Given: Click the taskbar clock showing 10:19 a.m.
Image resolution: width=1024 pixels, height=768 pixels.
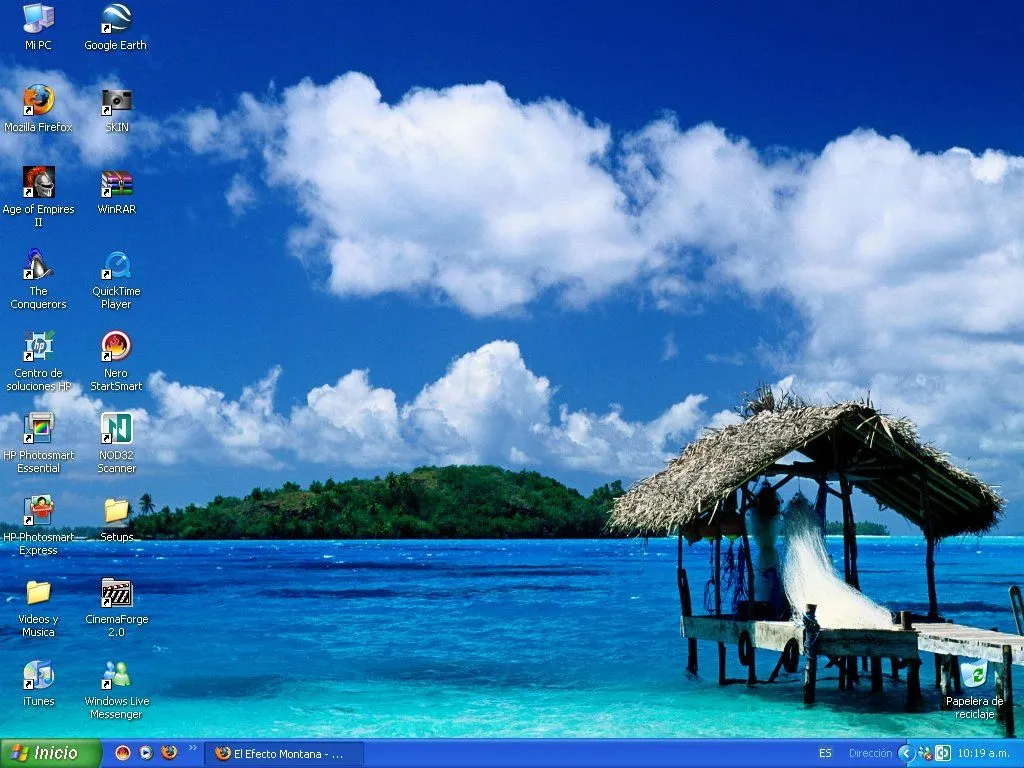Looking at the screenshot, I should tap(984, 753).
